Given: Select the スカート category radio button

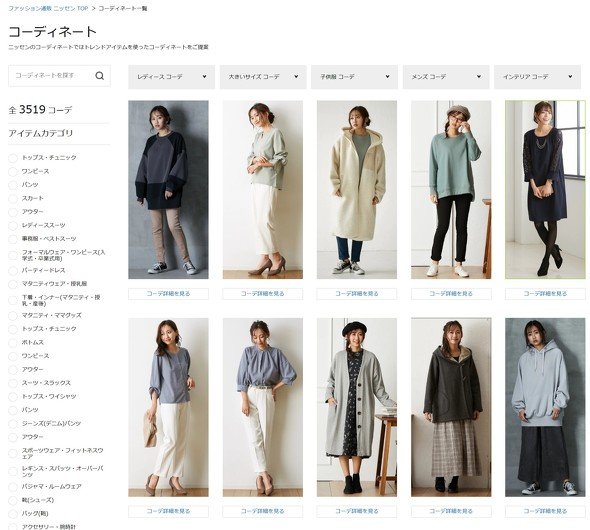Looking at the screenshot, I should tap(13, 199).
